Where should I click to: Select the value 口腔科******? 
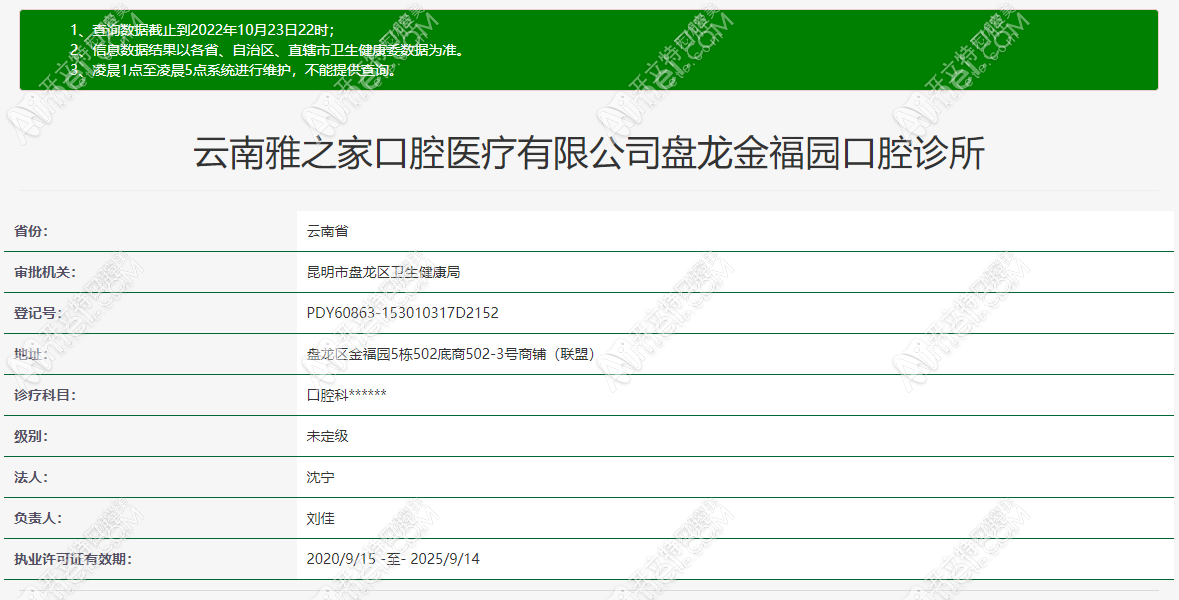[x=347, y=395]
